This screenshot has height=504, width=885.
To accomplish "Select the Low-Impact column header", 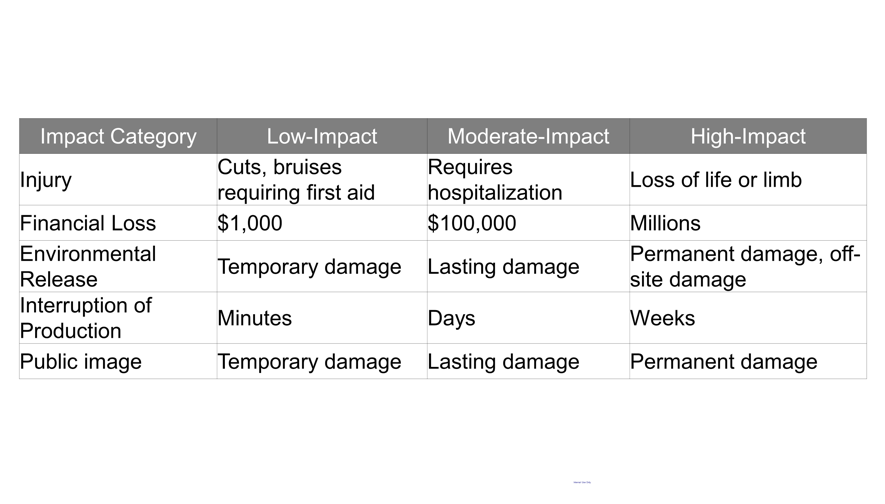I will [x=321, y=137].
